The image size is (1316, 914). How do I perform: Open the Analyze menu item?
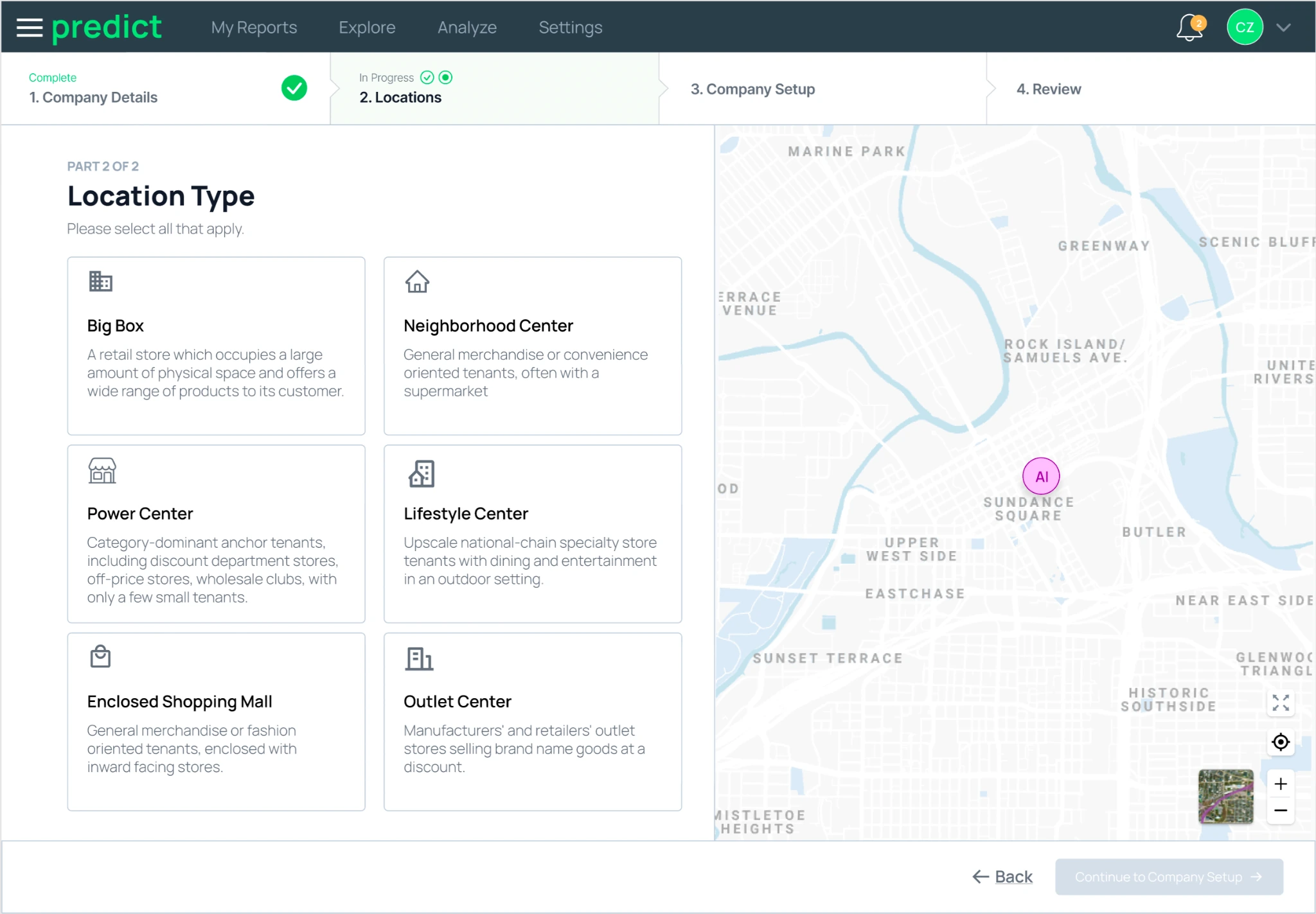[467, 28]
